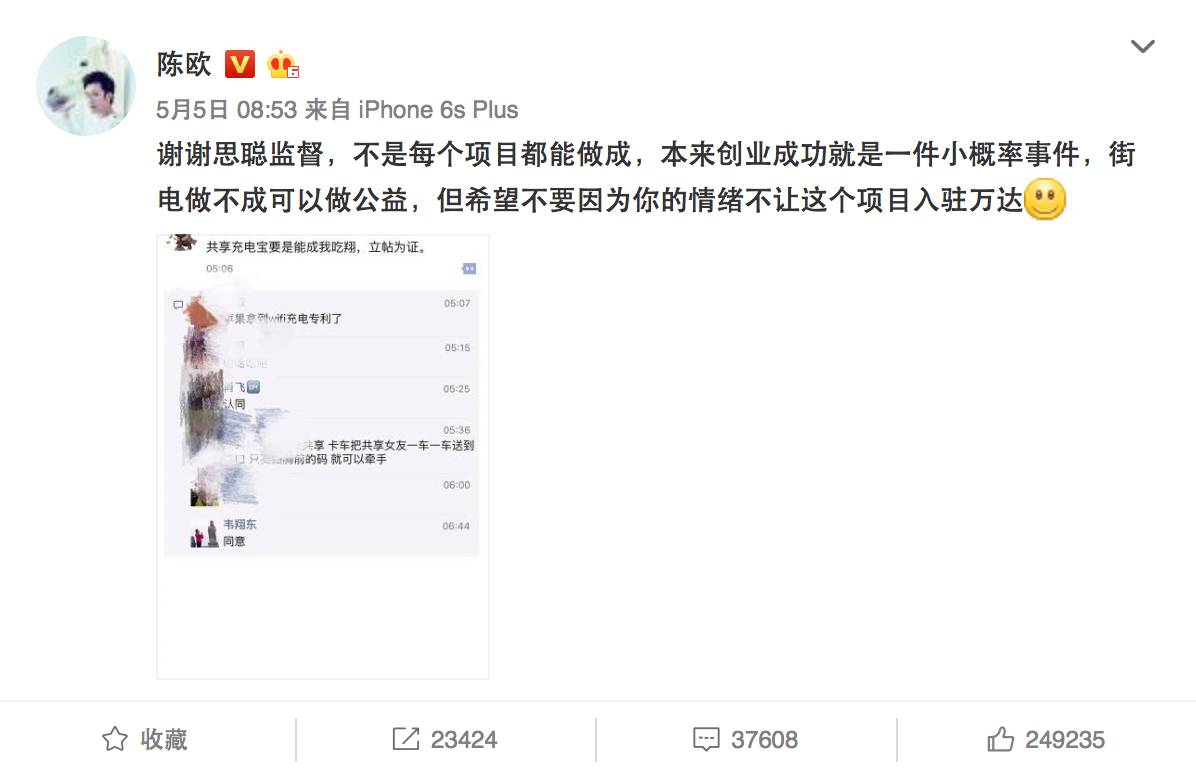
Task: Click the iPhone 6s Plus source link
Action: click(x=439, y=110)
